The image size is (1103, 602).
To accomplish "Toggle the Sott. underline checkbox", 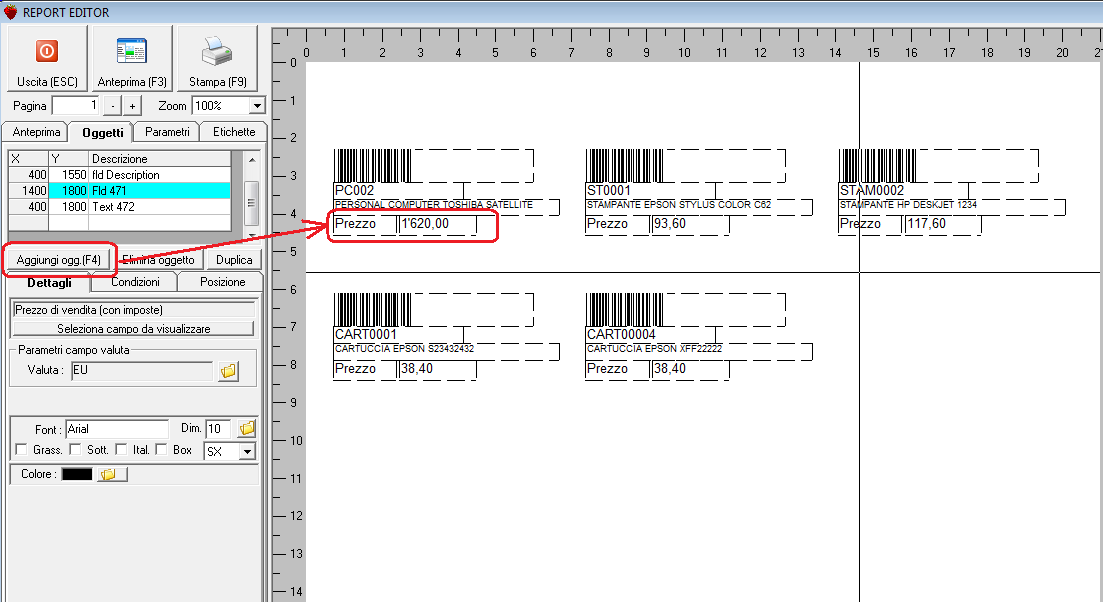I will pos(75,449).
